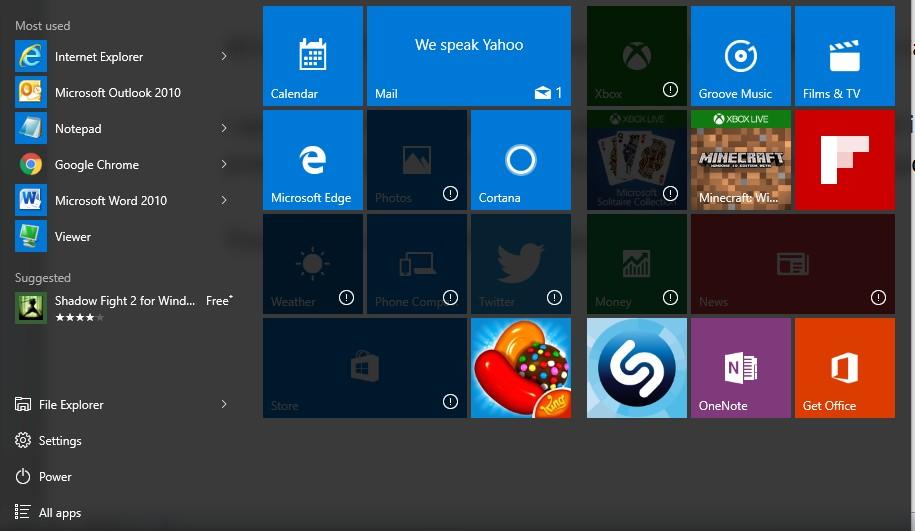915x531 pixels.
Task: Click the Mail unread count badge
Action: [x=549, y=93]
